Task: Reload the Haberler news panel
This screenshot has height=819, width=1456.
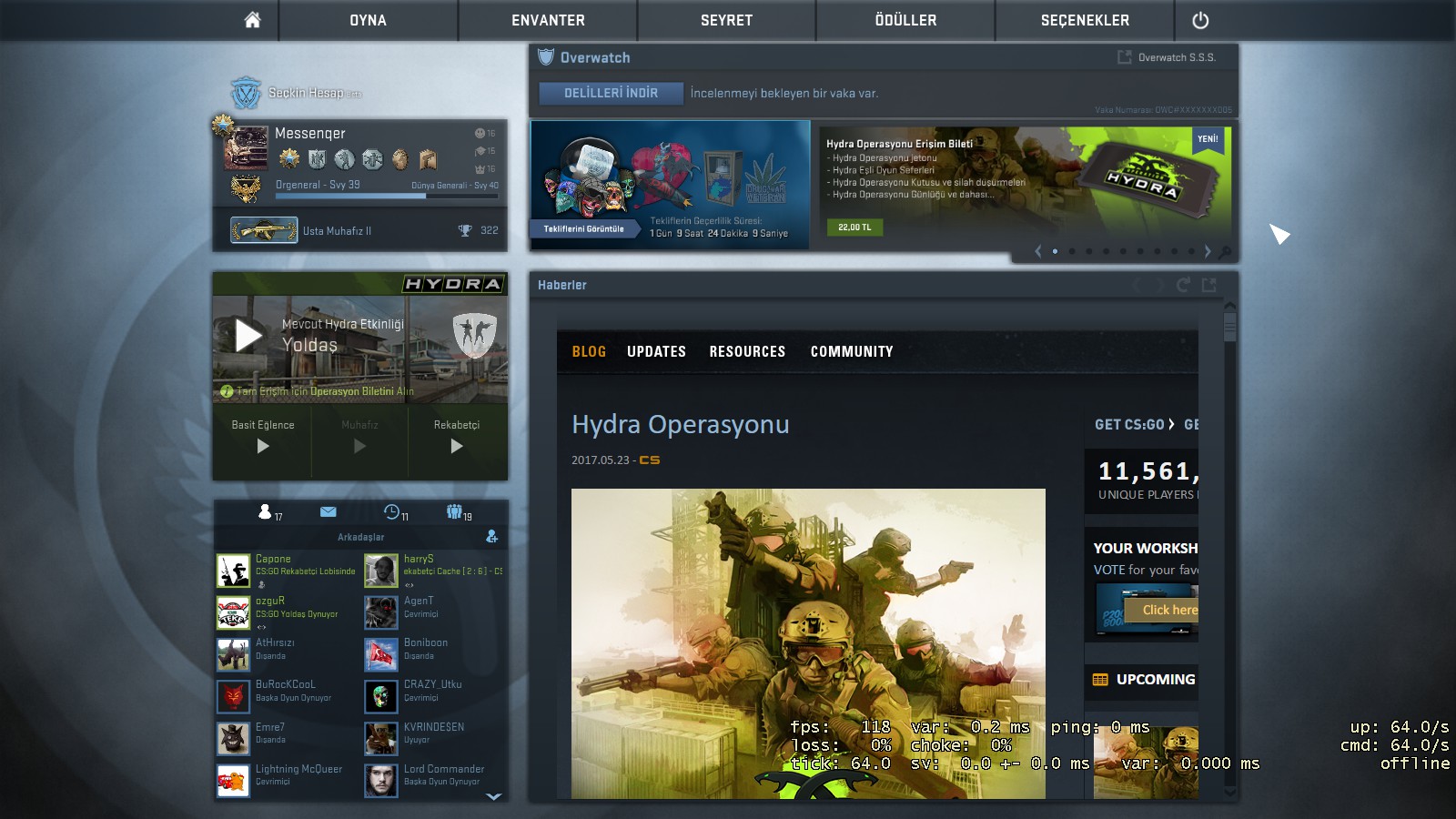Action: [x=1183, y=285]
